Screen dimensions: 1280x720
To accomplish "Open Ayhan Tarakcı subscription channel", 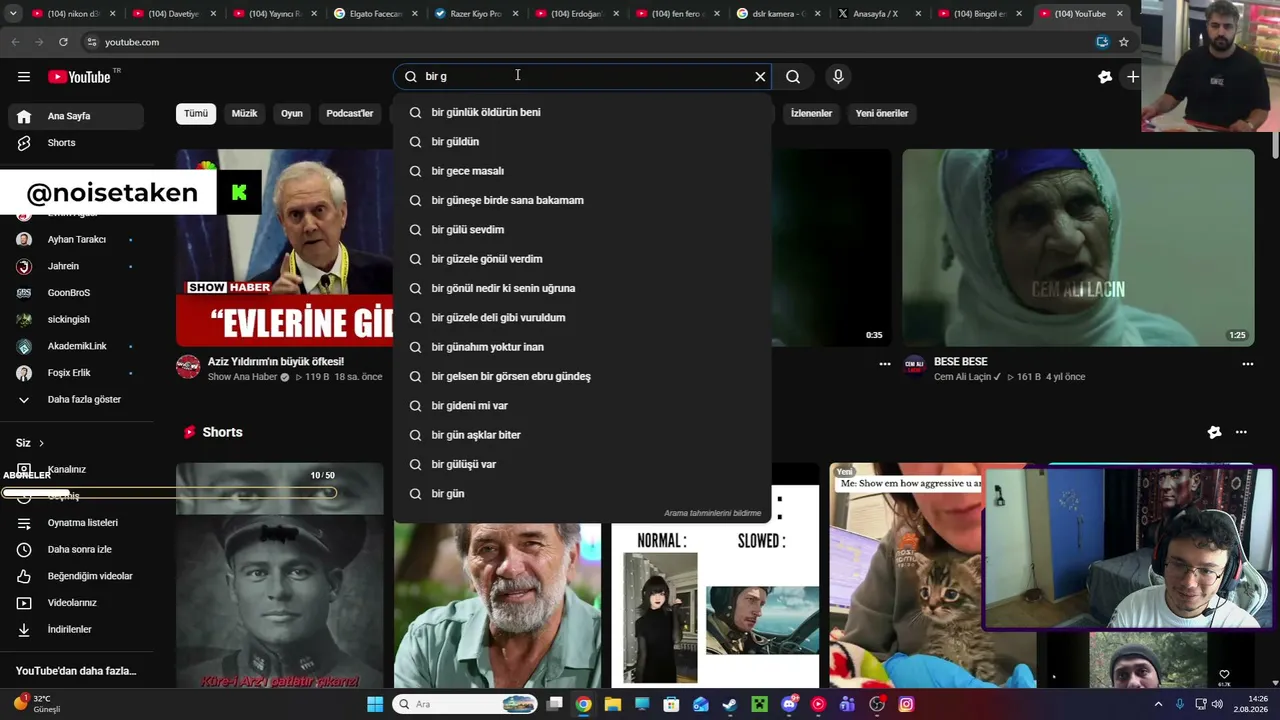I will pyautogui.click(x=75, y=240).
